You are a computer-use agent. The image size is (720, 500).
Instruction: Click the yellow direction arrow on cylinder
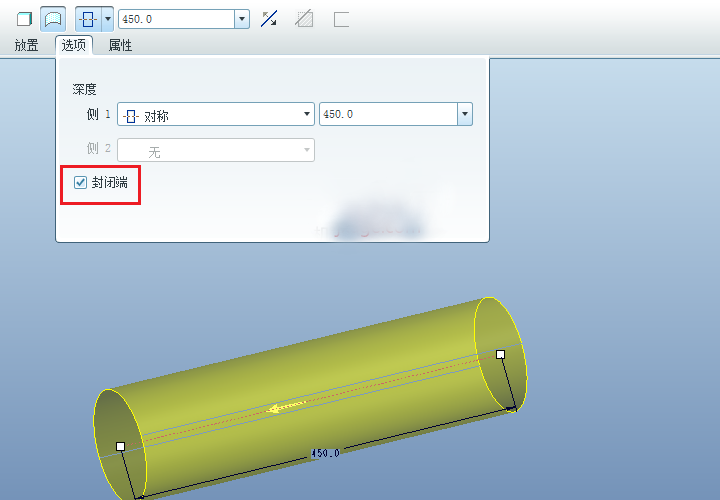(x=286, y=407)
